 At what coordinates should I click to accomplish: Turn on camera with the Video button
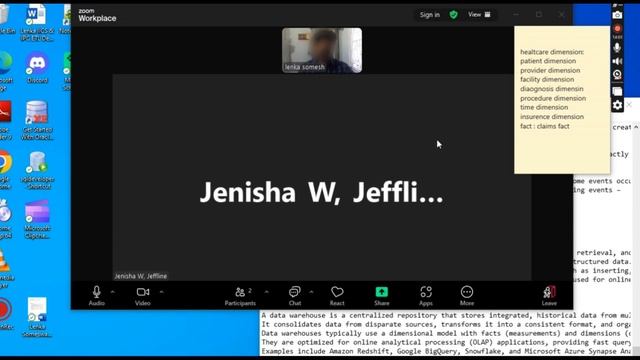pyautogui.click(x=142, y=296)
